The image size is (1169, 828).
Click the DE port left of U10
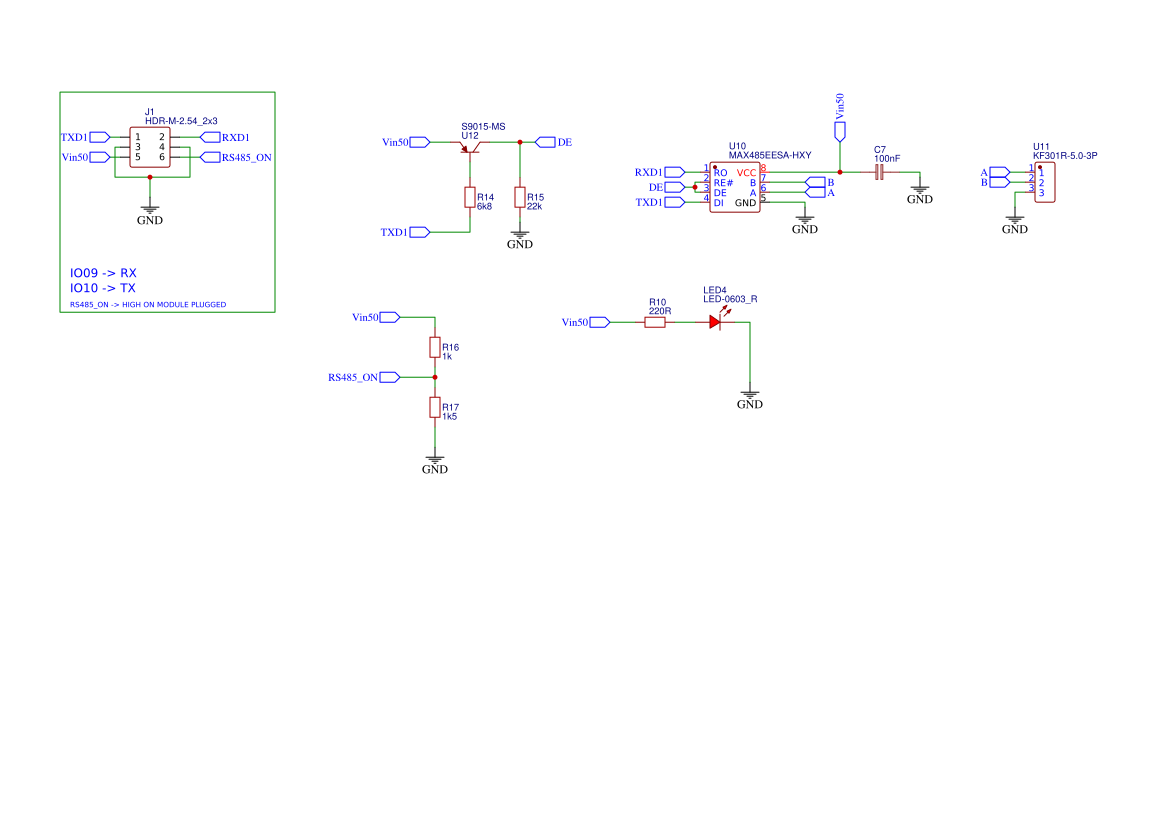675,187
